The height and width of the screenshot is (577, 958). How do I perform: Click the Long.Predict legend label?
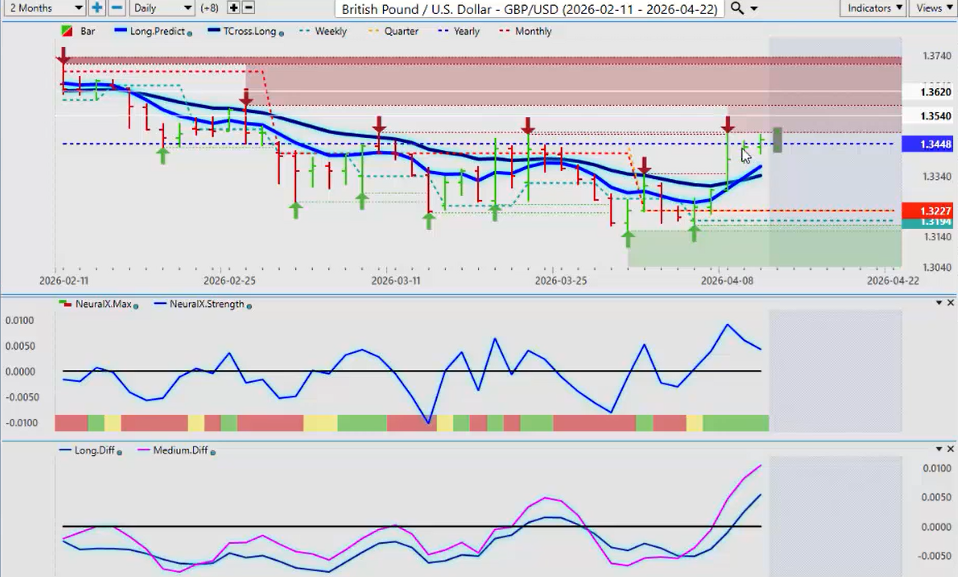click(x=155, y=32)
